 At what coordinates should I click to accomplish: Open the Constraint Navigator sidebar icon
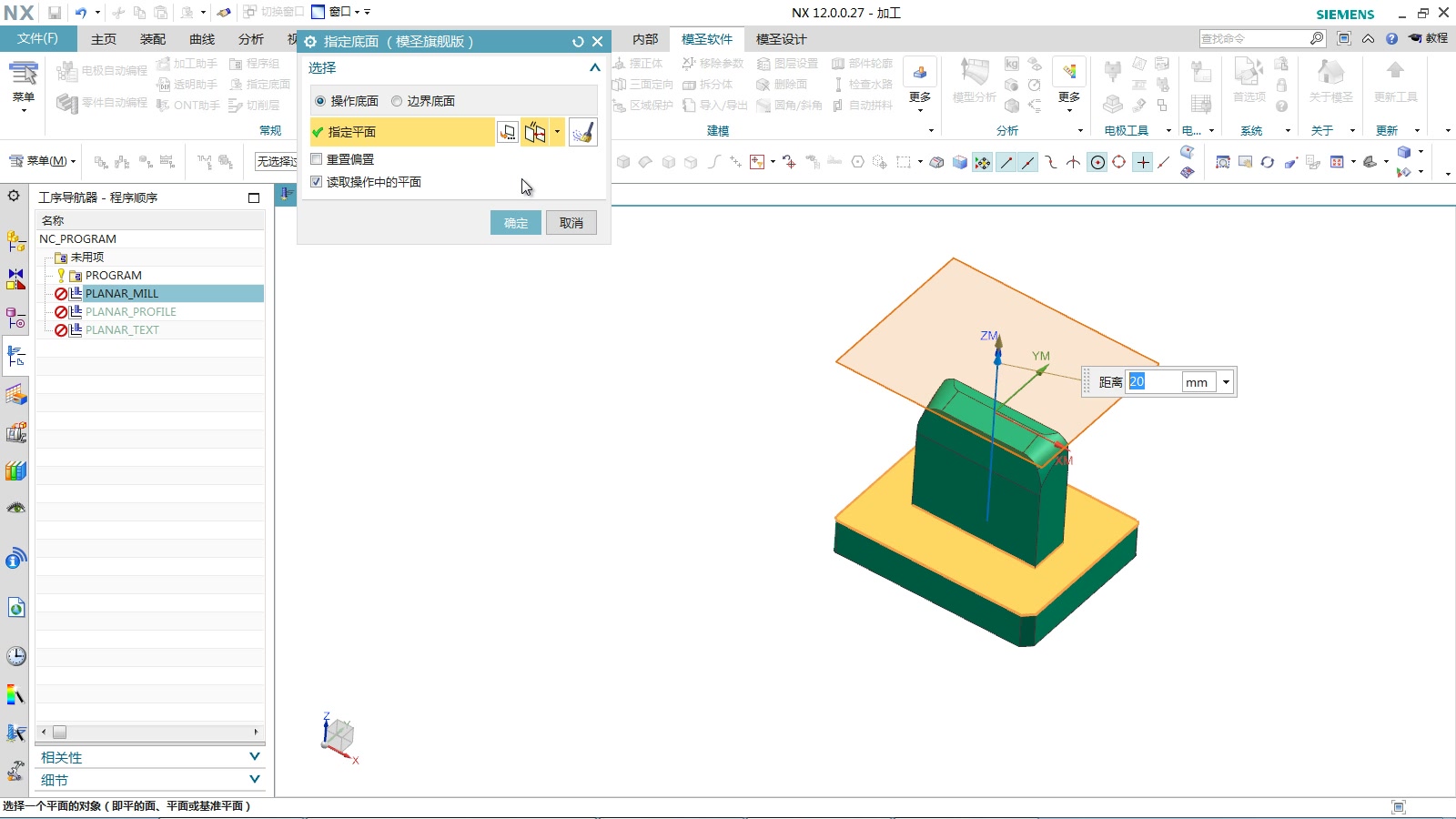pos(16,279)
